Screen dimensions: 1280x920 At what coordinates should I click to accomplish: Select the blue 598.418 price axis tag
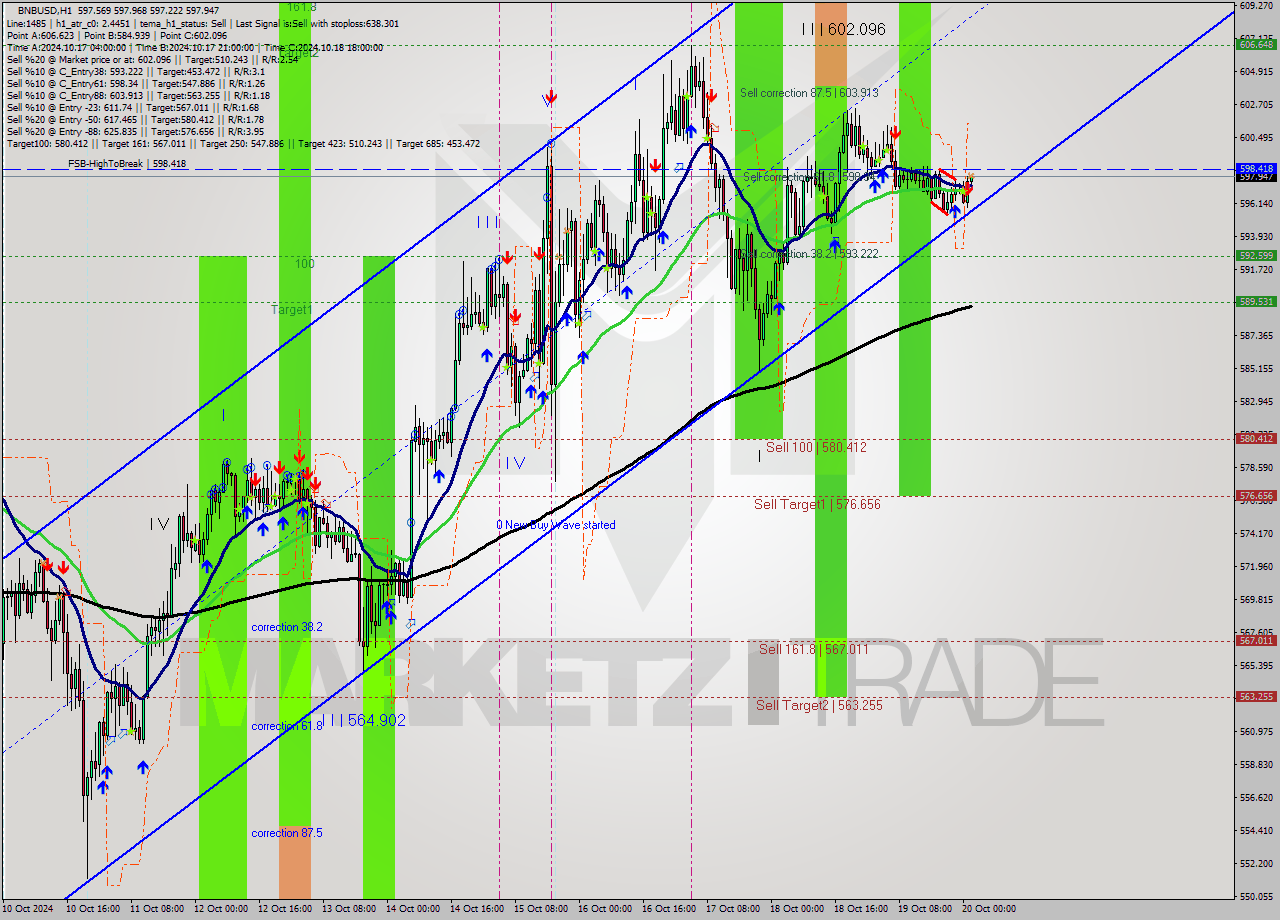[1257, 169]
